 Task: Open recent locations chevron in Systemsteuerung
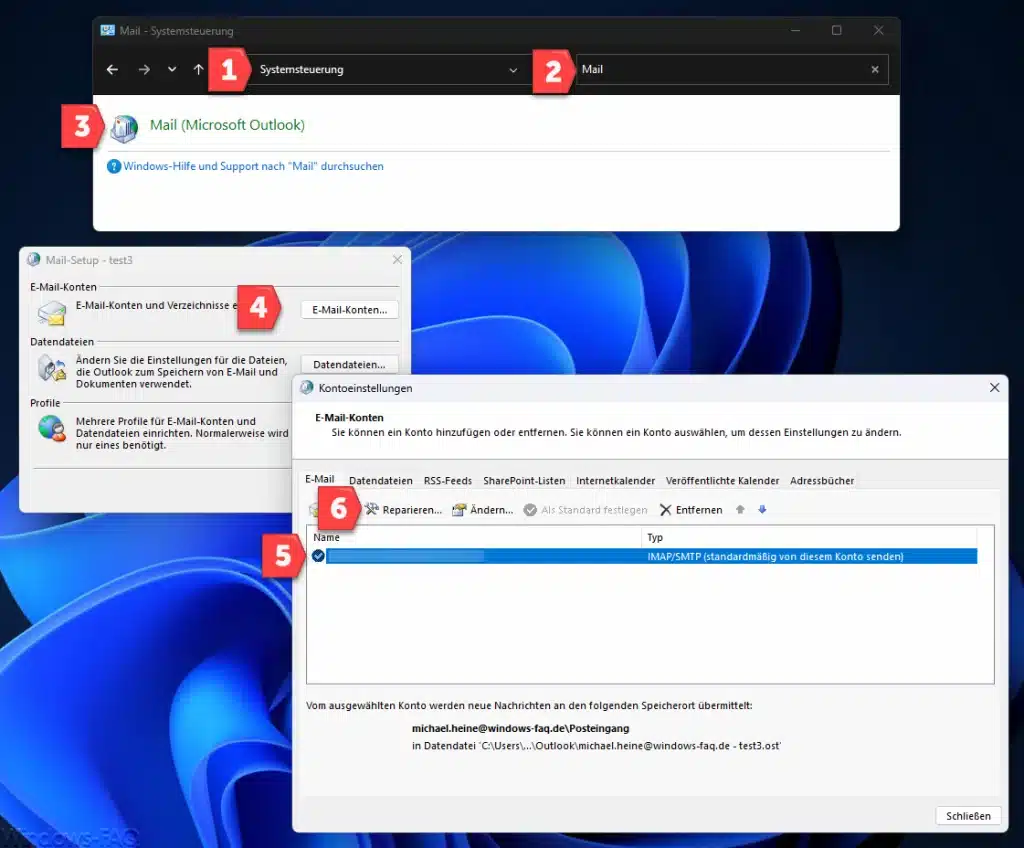click(172, 69)
